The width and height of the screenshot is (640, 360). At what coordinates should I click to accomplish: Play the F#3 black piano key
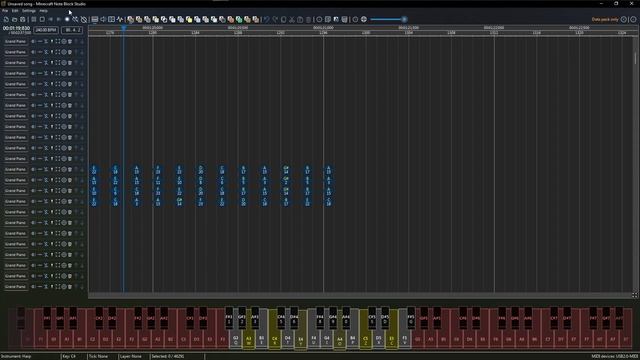coord(229,318)
